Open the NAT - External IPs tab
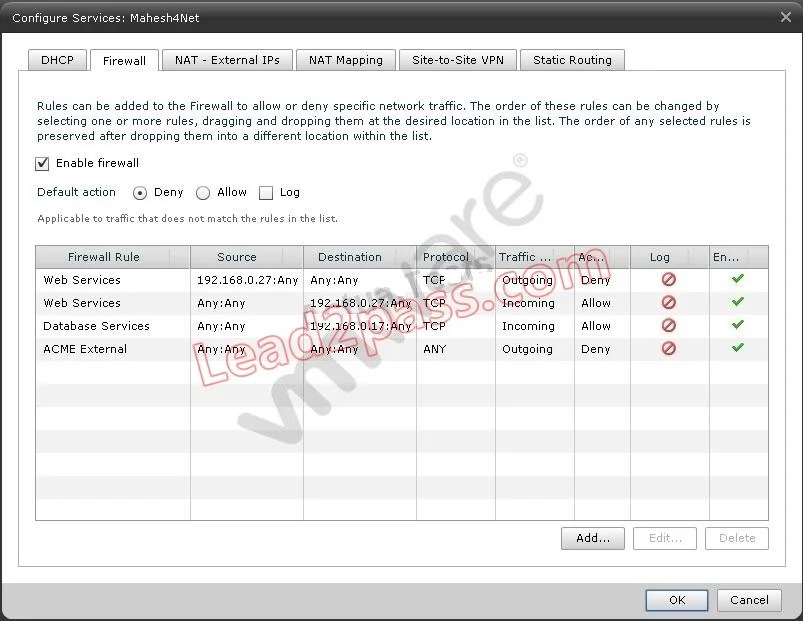 (x=227, y=60)
